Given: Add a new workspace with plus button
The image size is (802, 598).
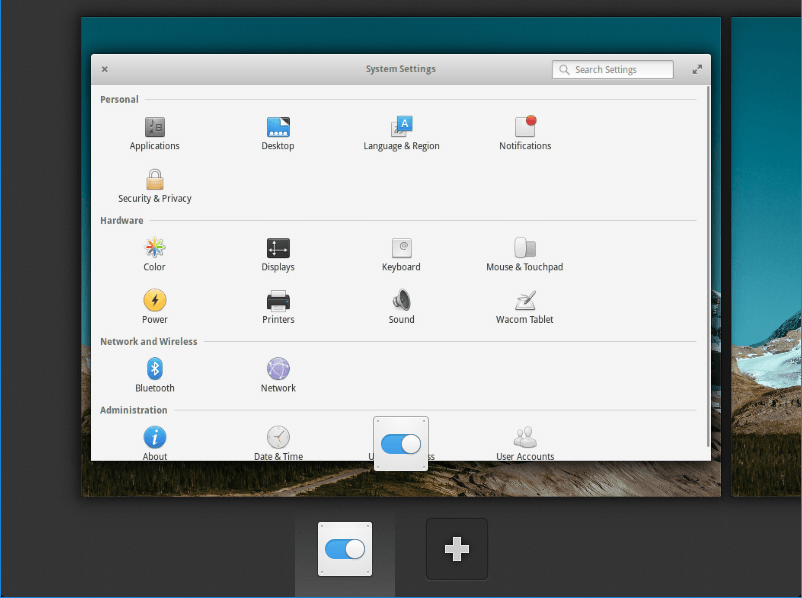Looking at the screenshot, I should click(457, 549).
